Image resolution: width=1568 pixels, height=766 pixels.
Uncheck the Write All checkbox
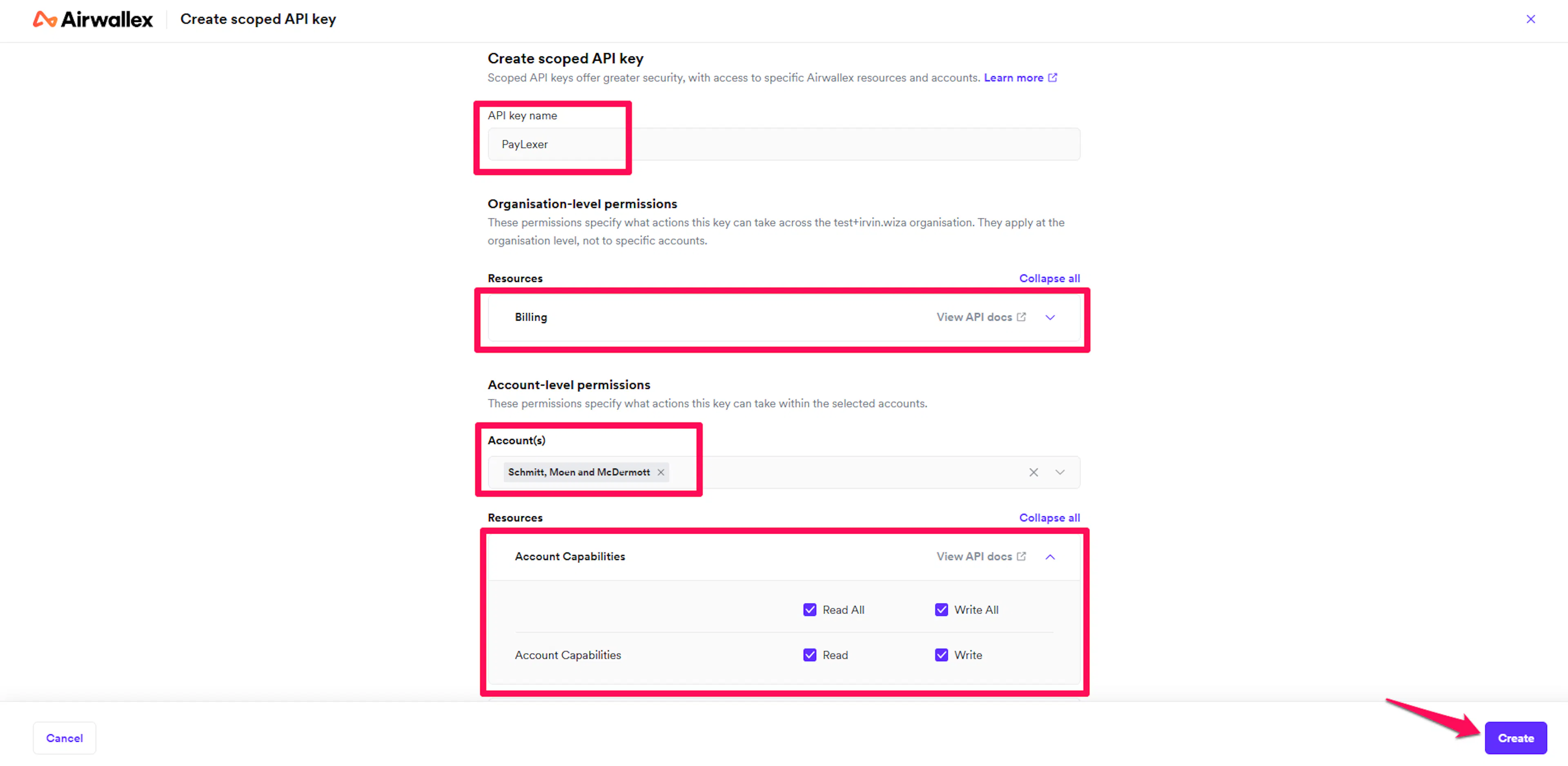coord(941,610)
